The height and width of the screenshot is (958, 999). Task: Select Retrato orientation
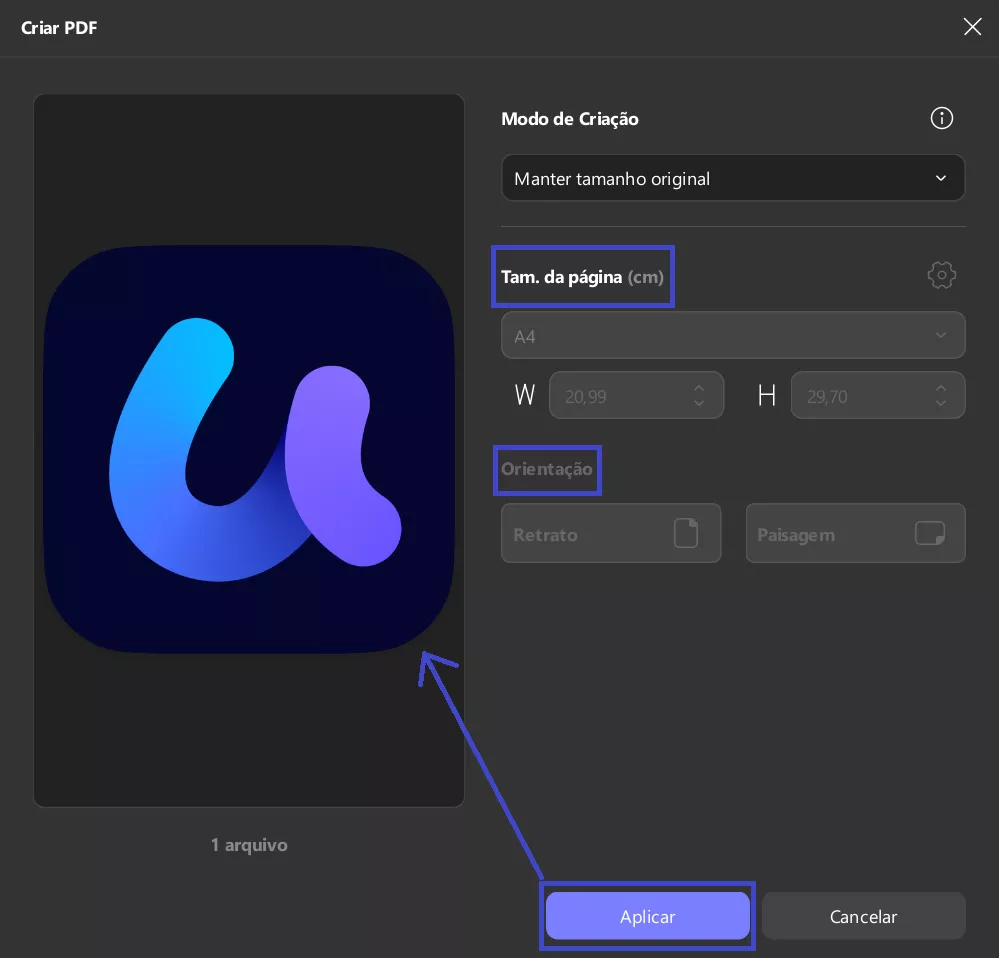611,534
